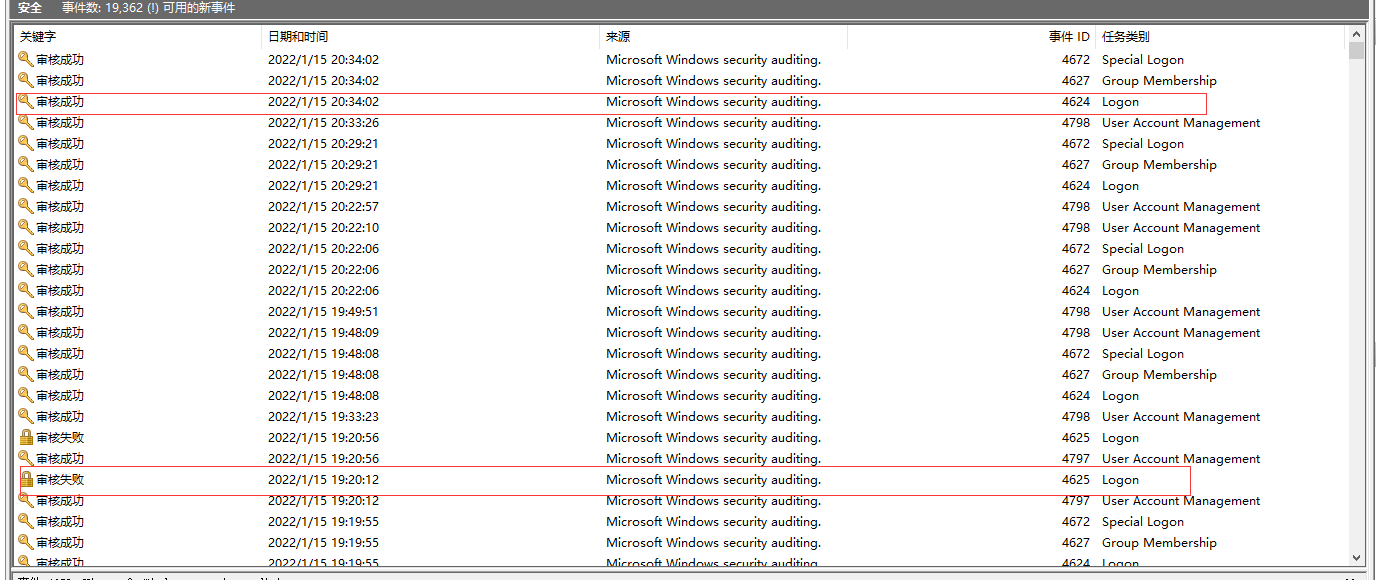This screenshot has width=1376, height=580.
Task: Click key icon of 20:22:06 Group Membership row
Action: coord(26,269)
